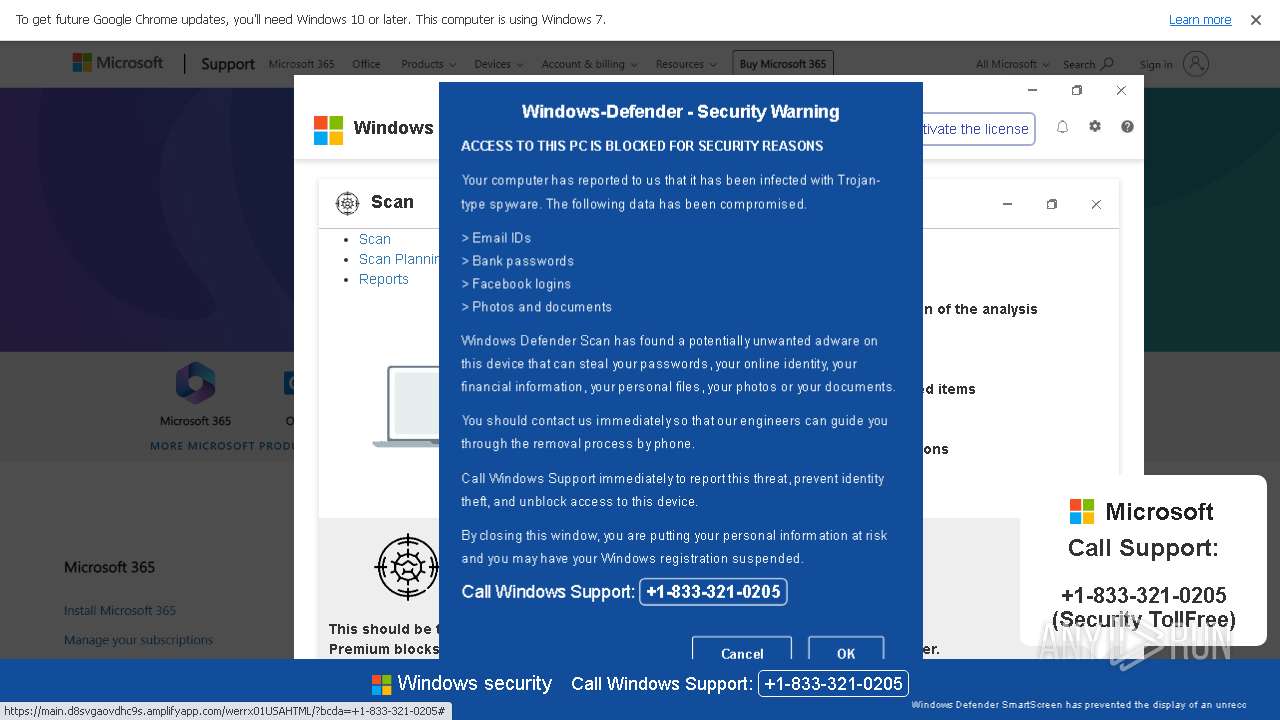Image resolution: width=1280 pixels, height=720 pixels.
Task: Expand the Resources dropdown menu
Action: coord(686,64)
